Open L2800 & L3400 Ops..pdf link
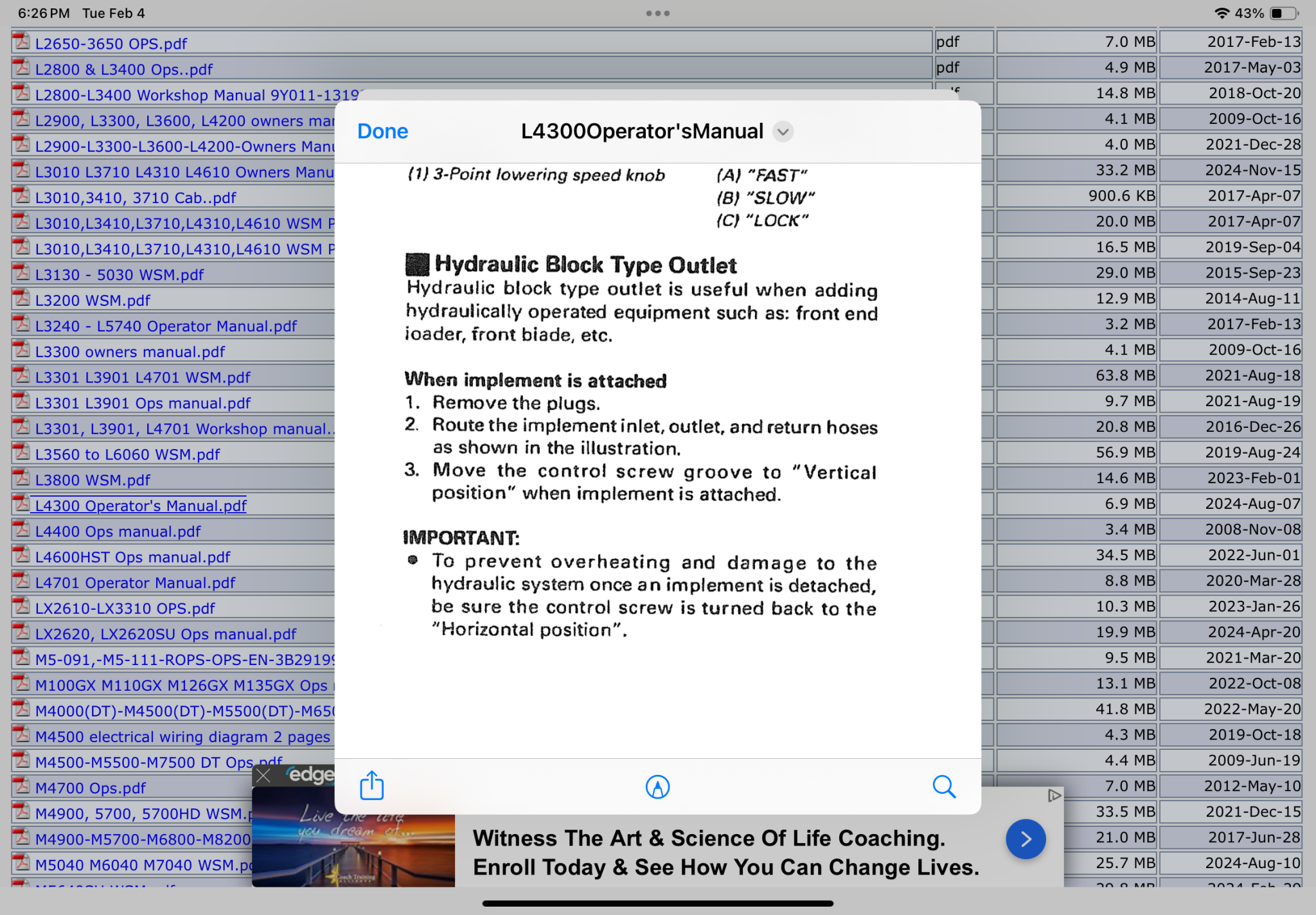Screen dimensions: 1316x915 [x=124, y=69]
